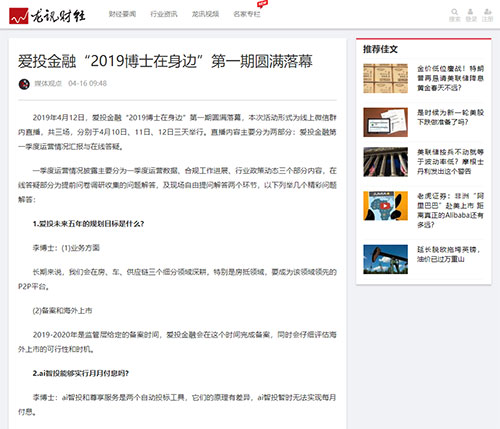Open the 是时候为新一轮美股下跌做准备了吗 article
Screen dimensions: 500x429
click(450, 117)
